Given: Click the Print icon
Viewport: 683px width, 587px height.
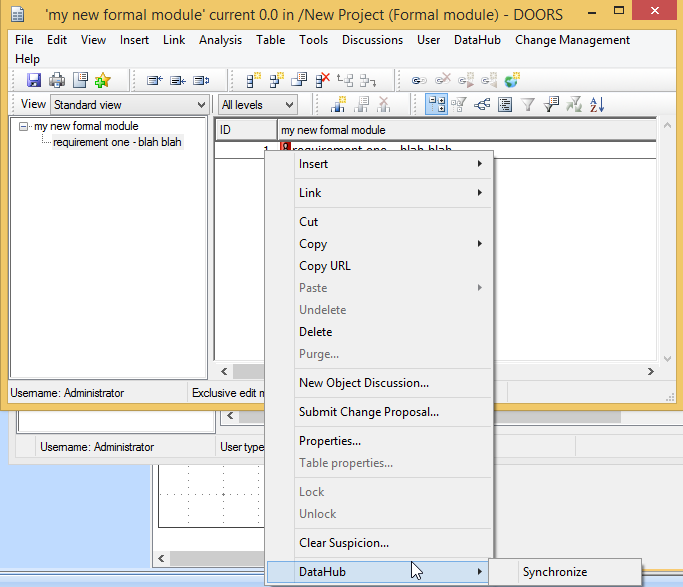Looking at the screenshot, I should click(57, 80).
